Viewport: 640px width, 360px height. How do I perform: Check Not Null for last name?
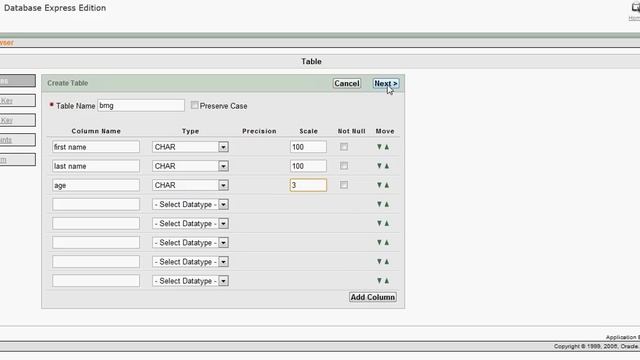click(x=344, y=166)
